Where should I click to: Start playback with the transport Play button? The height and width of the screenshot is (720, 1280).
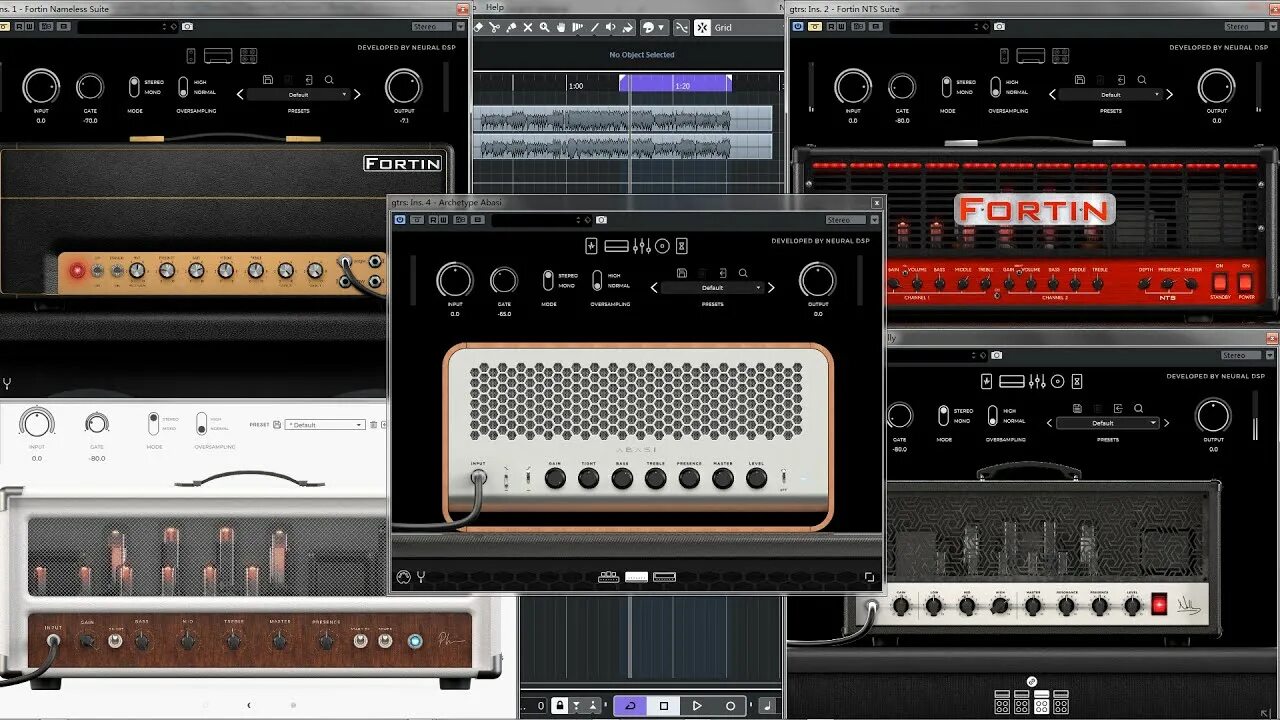pyautogui.click(x=697, y=706)
